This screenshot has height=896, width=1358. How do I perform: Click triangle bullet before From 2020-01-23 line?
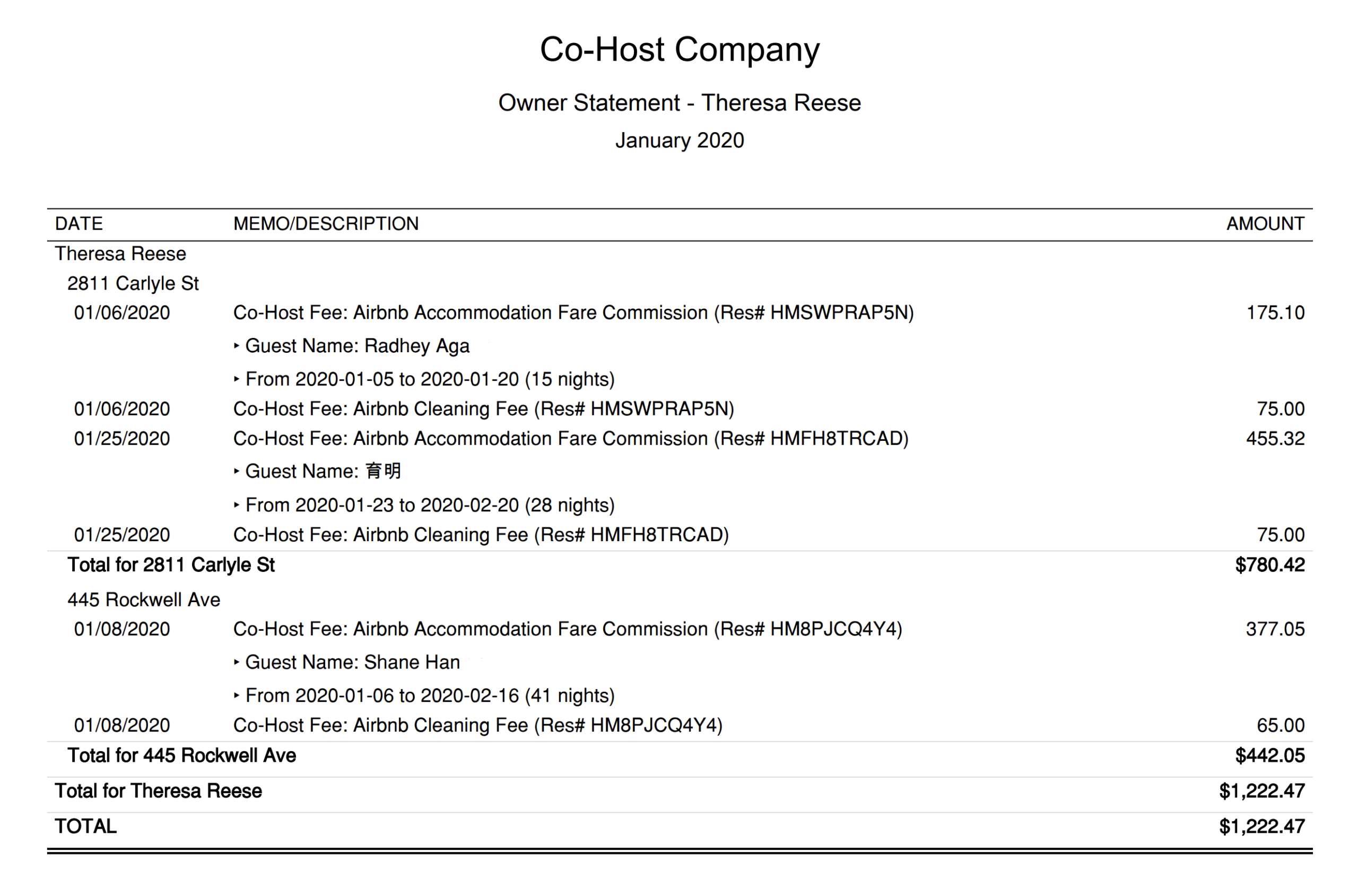pos(236,505)
